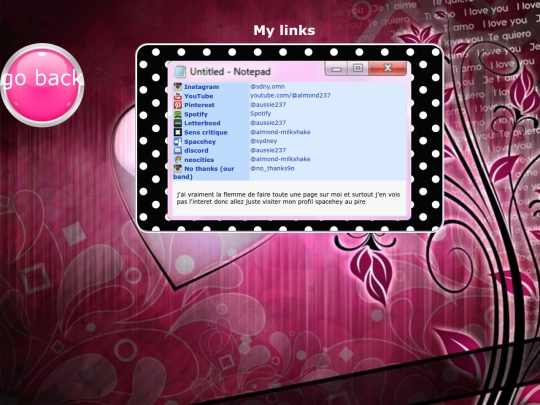
Task: Click the bold Letterboxd label
Action: click(202, 123)
